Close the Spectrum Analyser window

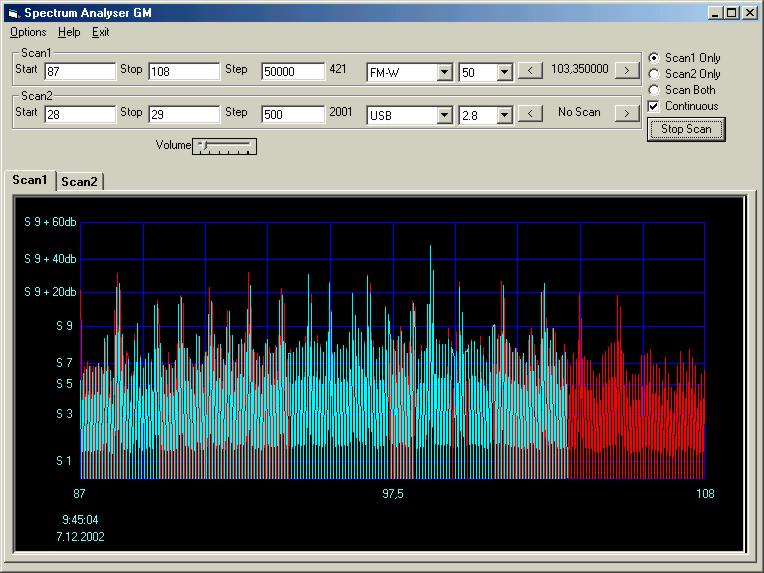point(749,13)
